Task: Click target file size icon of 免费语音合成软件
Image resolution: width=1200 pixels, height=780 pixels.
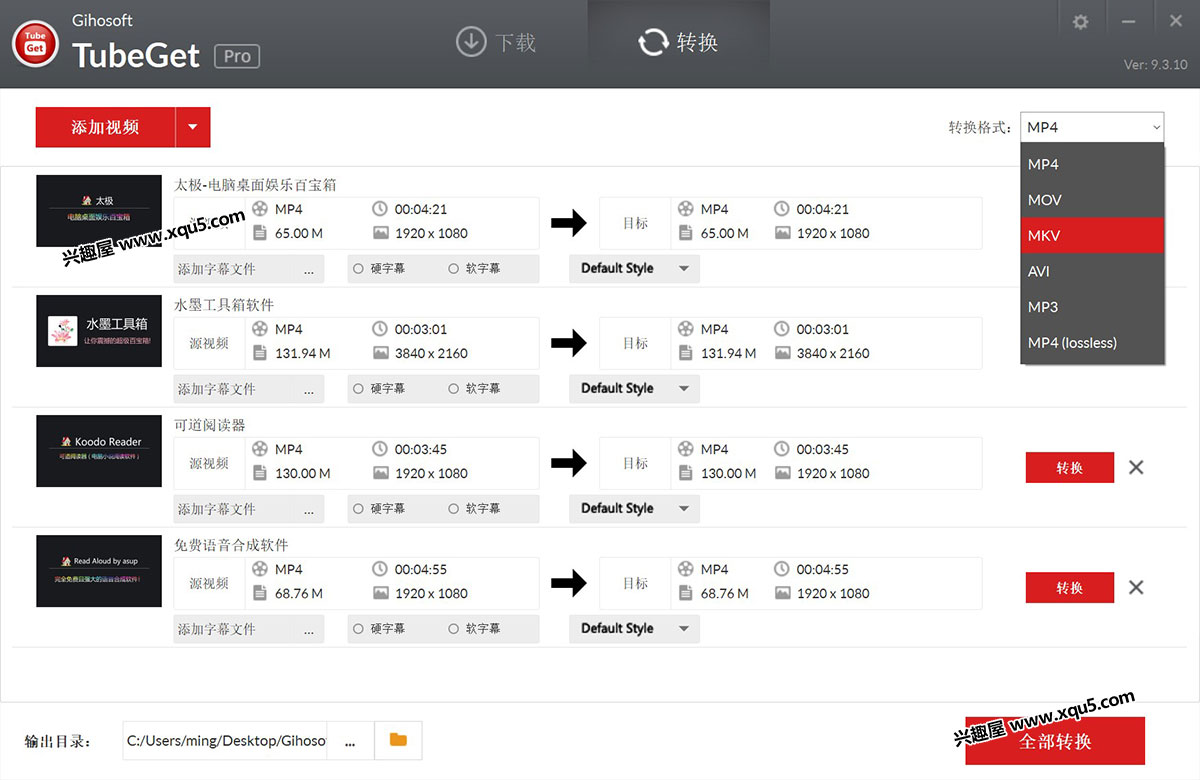Action: pyautogui.click(x=685, y=593)
